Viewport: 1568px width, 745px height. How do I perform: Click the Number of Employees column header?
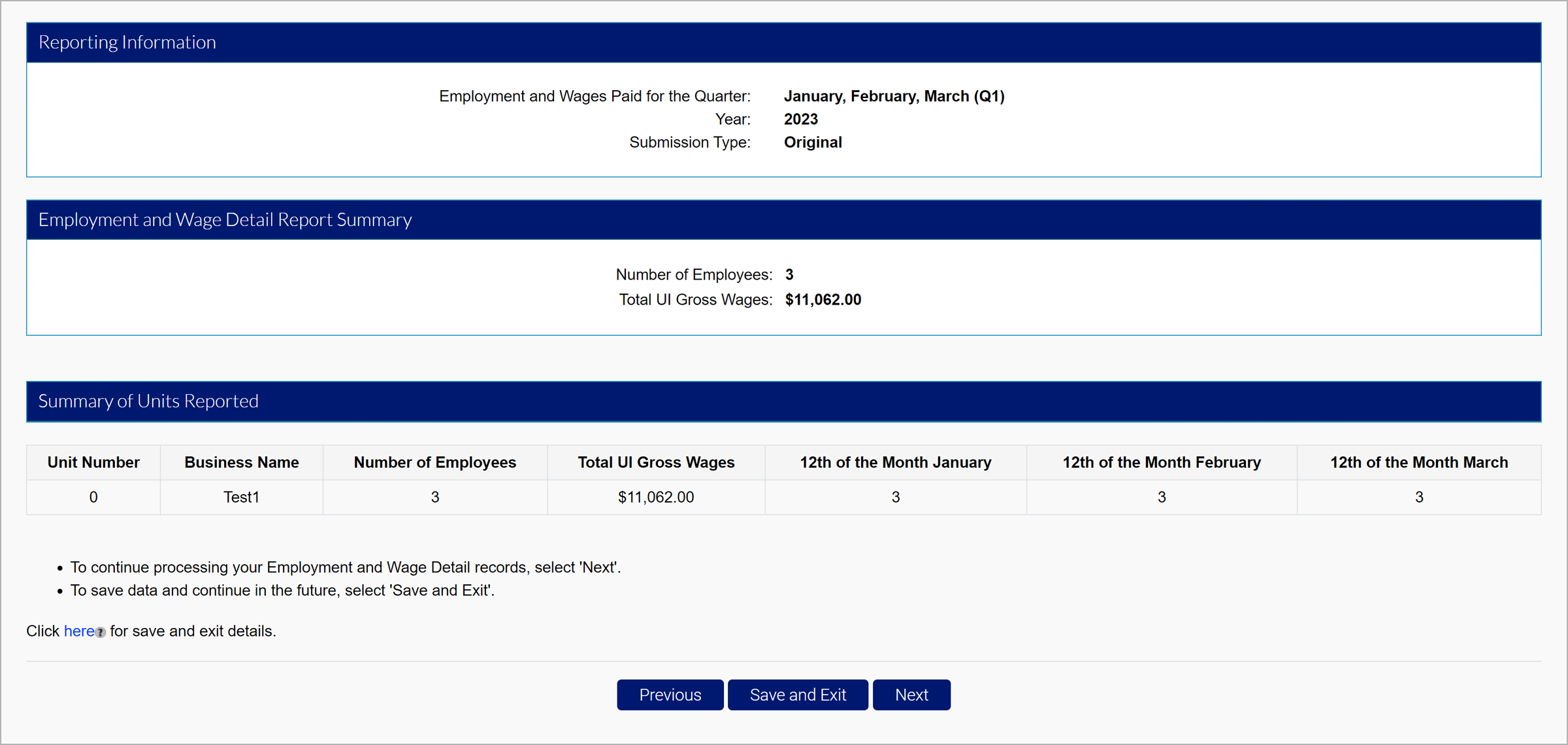[434, 462]
